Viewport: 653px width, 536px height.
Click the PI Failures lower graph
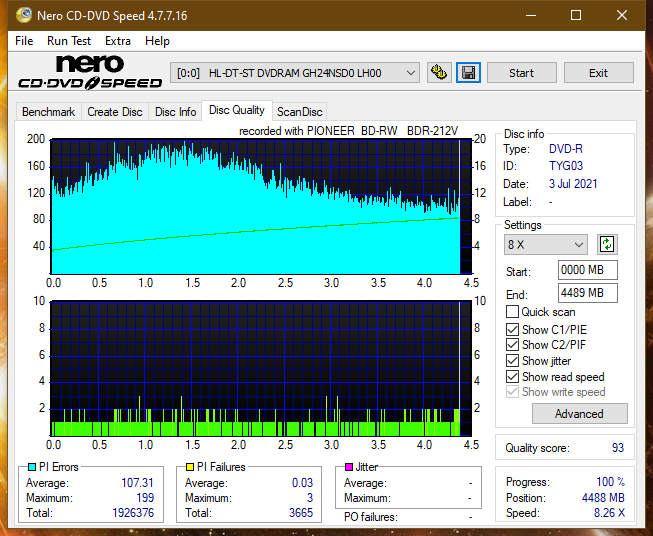click(261, 368)
